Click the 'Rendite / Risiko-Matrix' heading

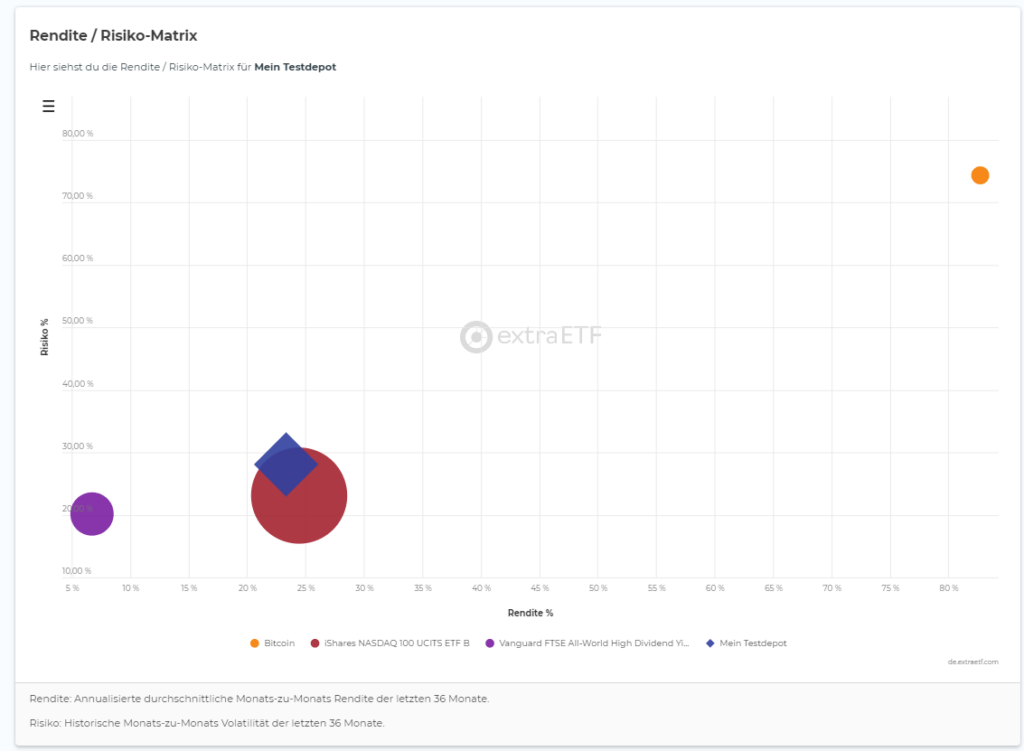[113, 35]
